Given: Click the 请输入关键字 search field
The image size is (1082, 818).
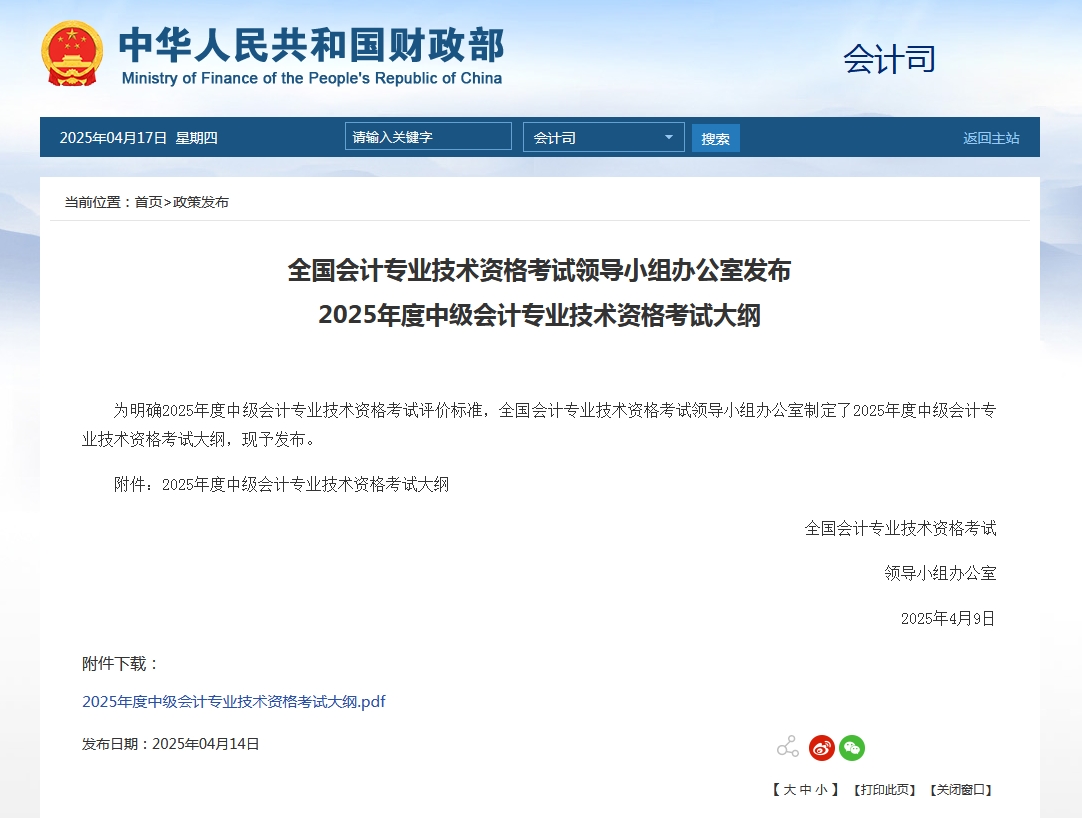Looking at the screenshot, I should click(429, 137).
